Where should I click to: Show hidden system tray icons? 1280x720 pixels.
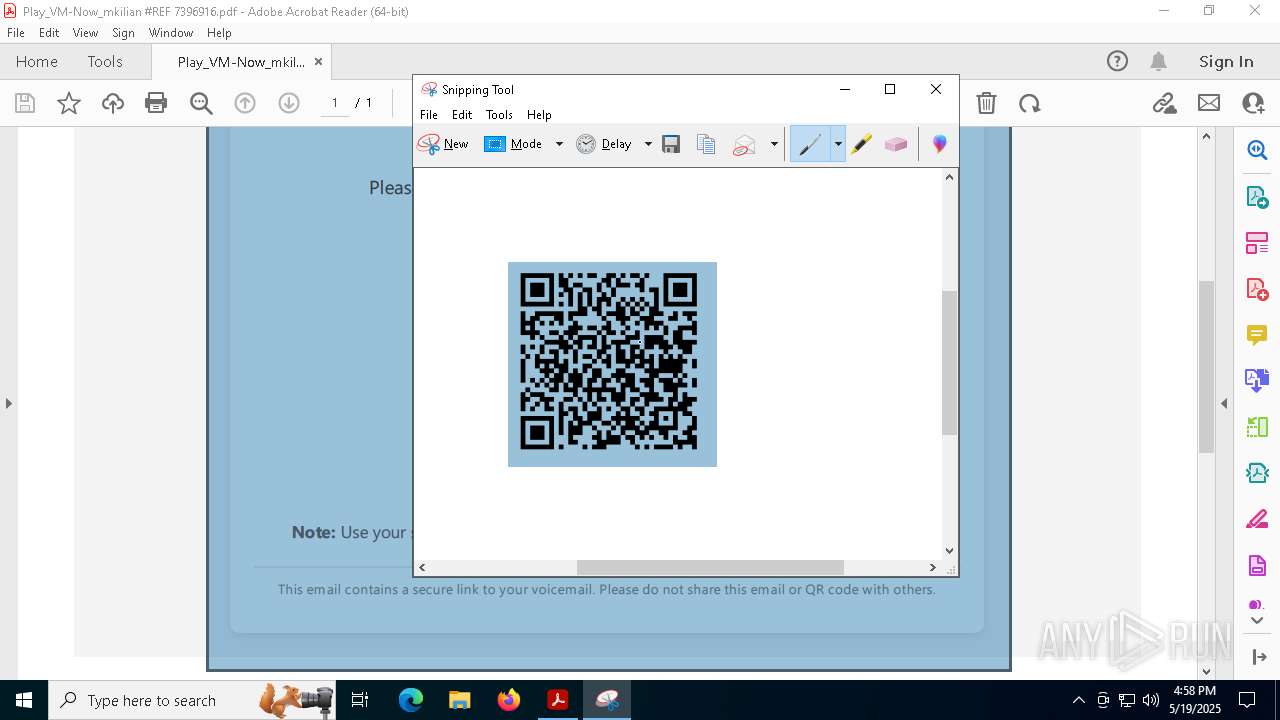click(1078, 700)
